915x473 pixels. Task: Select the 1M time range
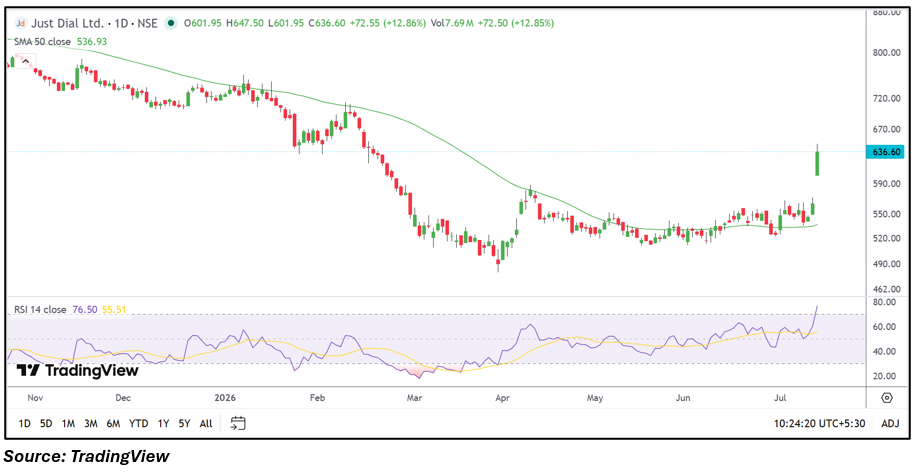[68, 423]
